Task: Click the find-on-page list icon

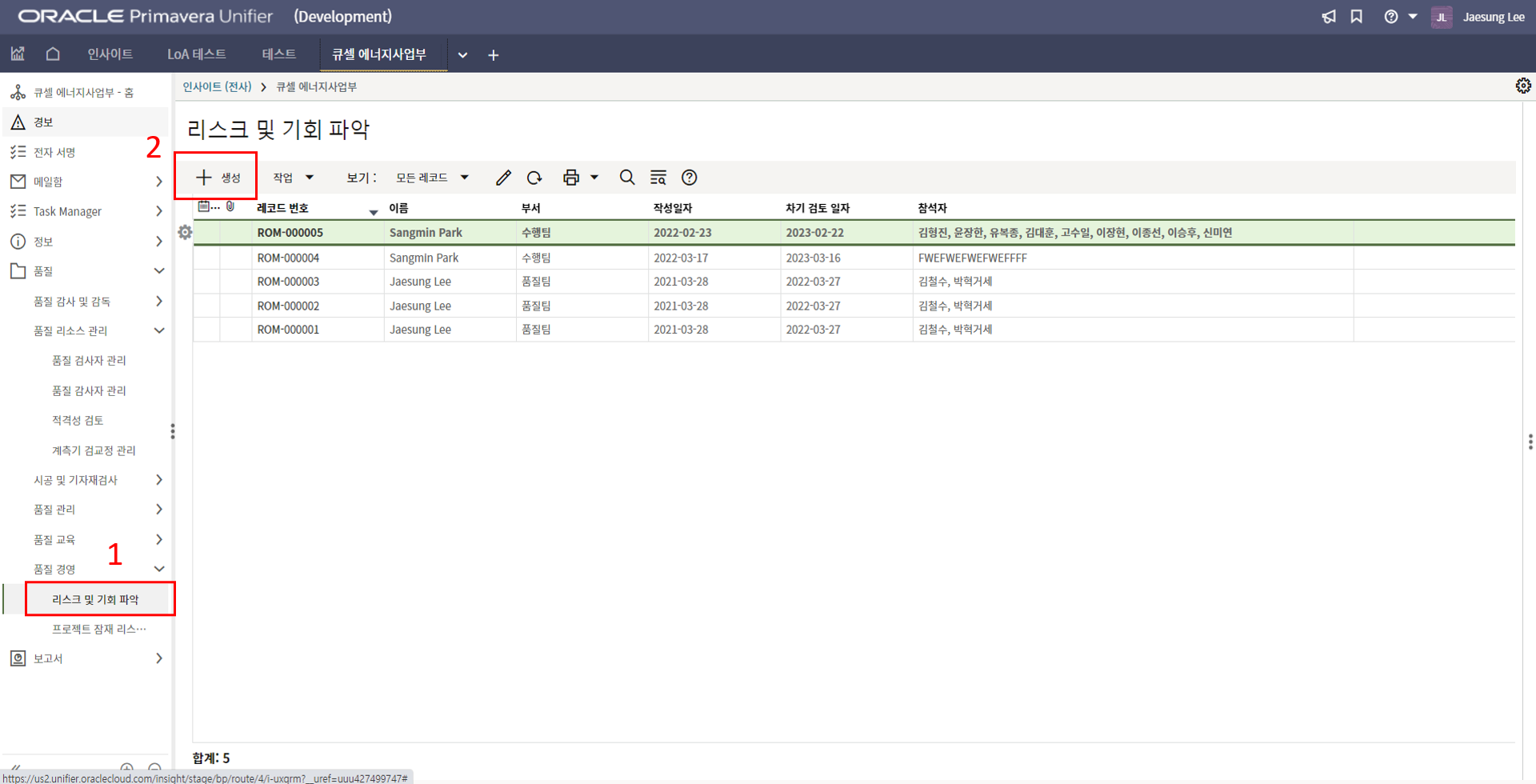Action: (658, 178)
